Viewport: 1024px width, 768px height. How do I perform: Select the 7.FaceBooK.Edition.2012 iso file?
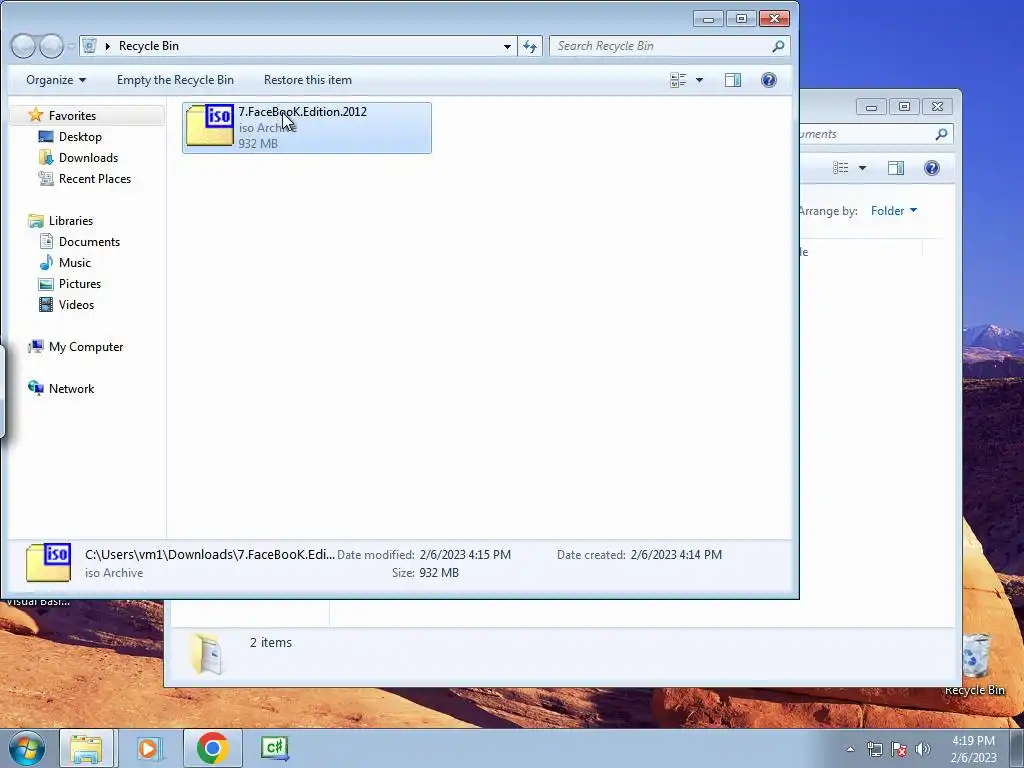click(306, 127)
